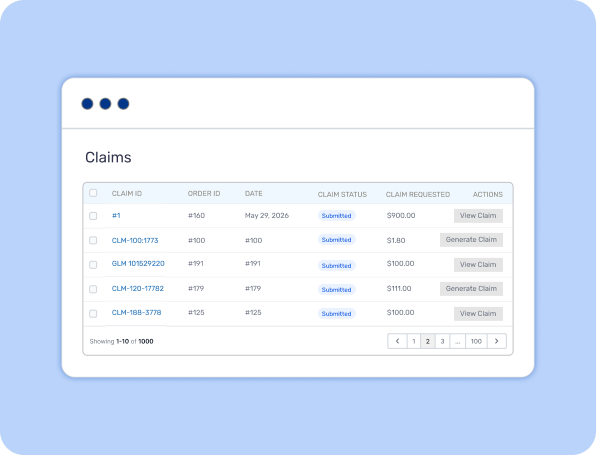Click the ORDER ID column header

coord(204,193)
